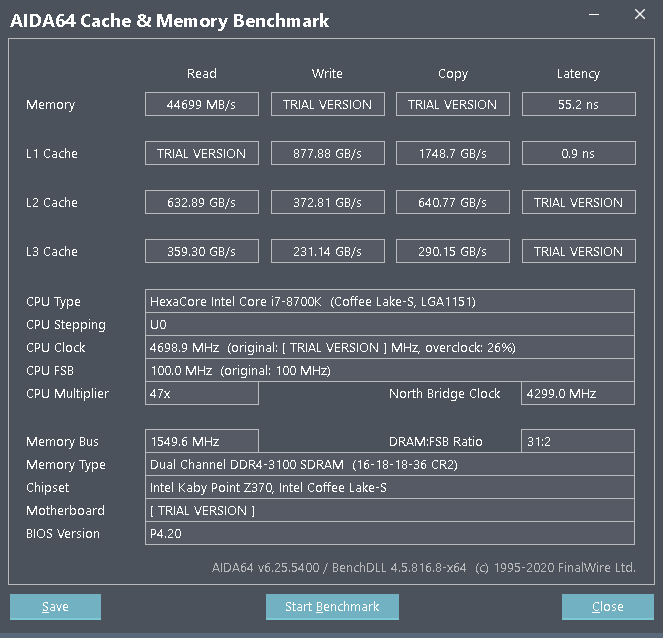Click BIOS Version value P4.20

389,533
